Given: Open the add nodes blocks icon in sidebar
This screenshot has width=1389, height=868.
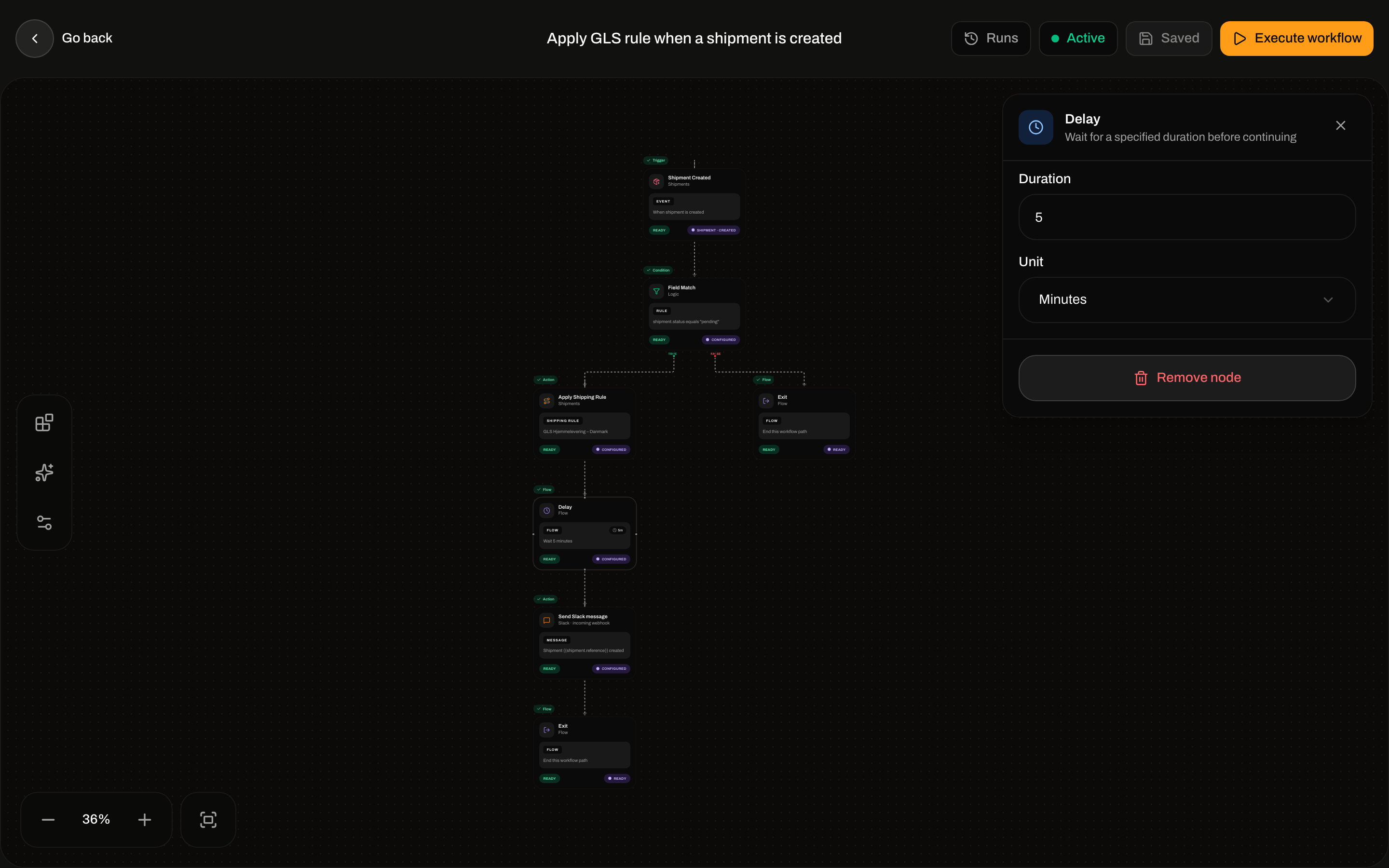Looking at the screenshot, I should (x=44, y=422).
